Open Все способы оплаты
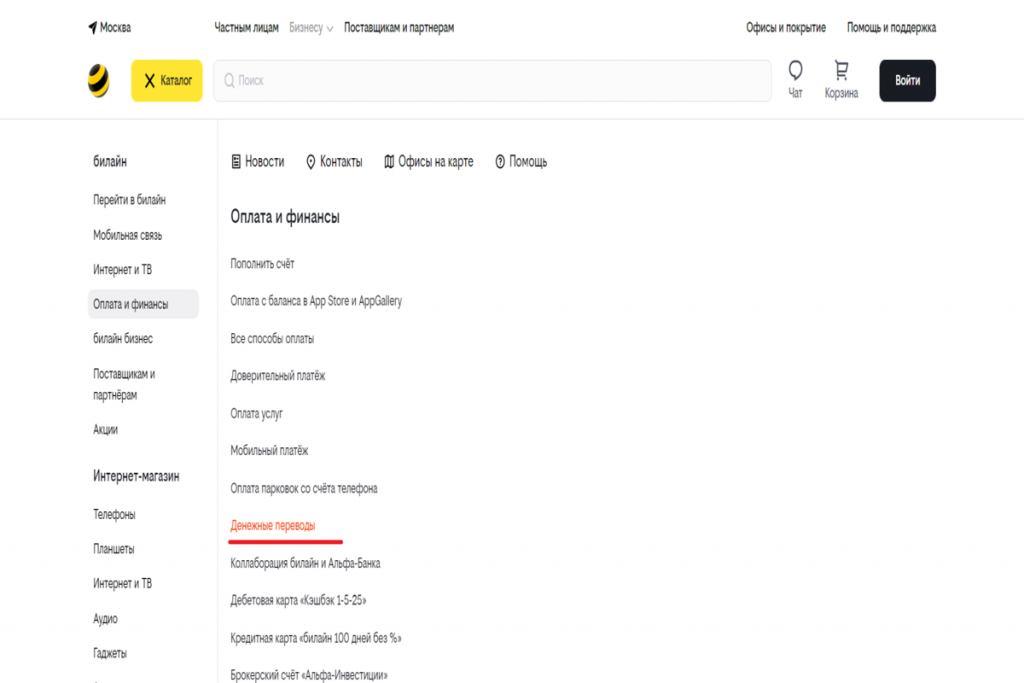Image resolution: width=1024 pixels, height=683 pixels. (x=272, y=339)
